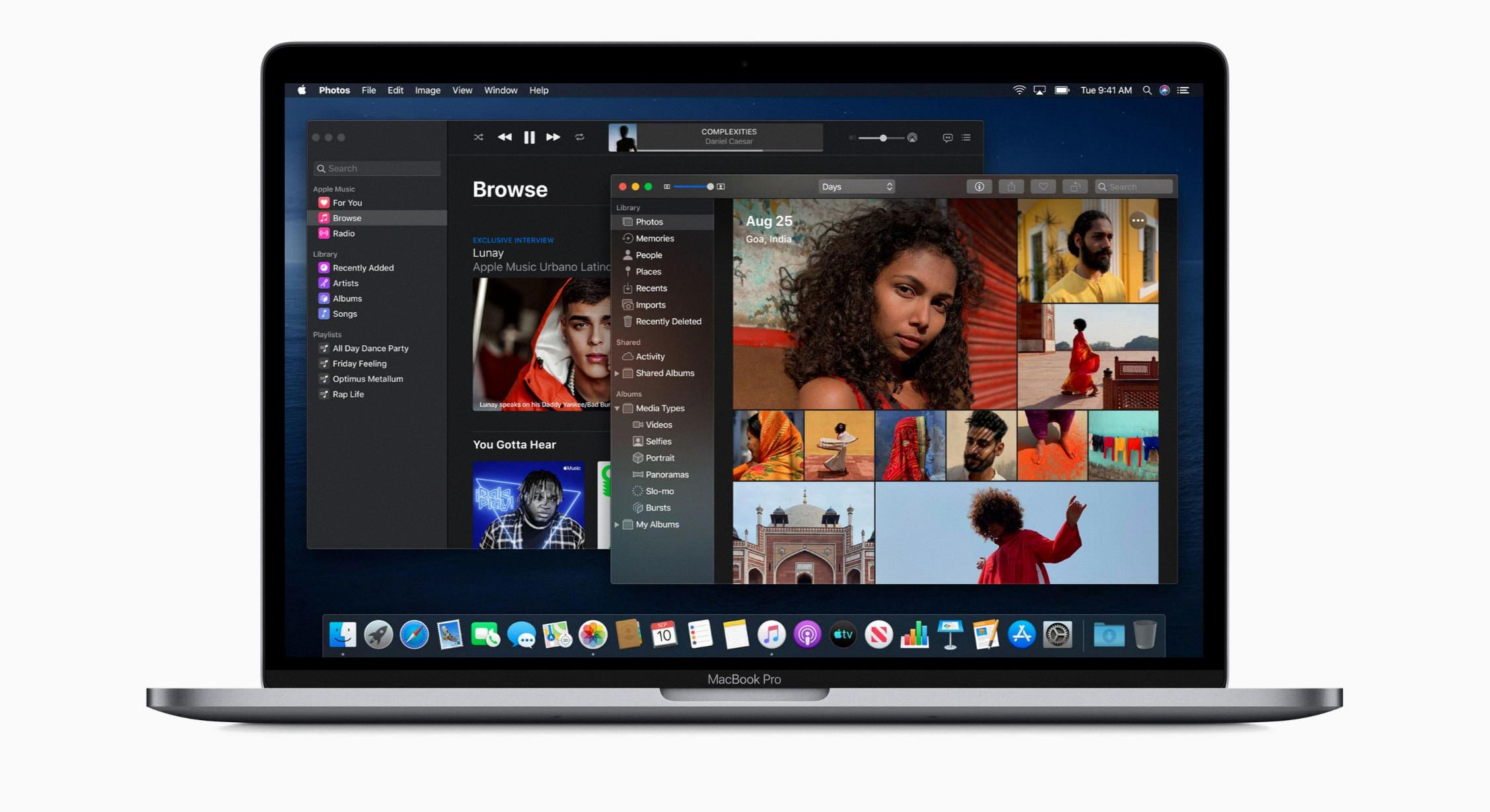1490x812 pixels.
Task: Open Finder from the Dock
Action: [x=343, y=635]
